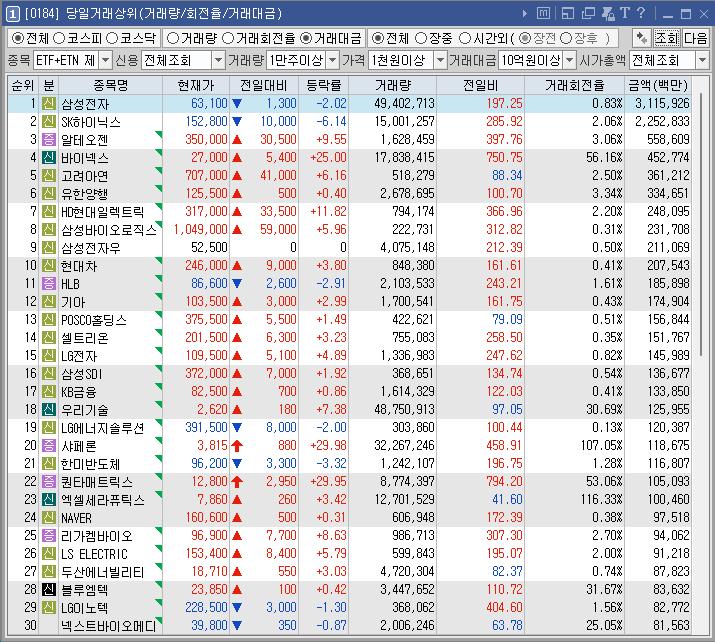
Task: Click the 조회 search button
Action: [667, 38]
